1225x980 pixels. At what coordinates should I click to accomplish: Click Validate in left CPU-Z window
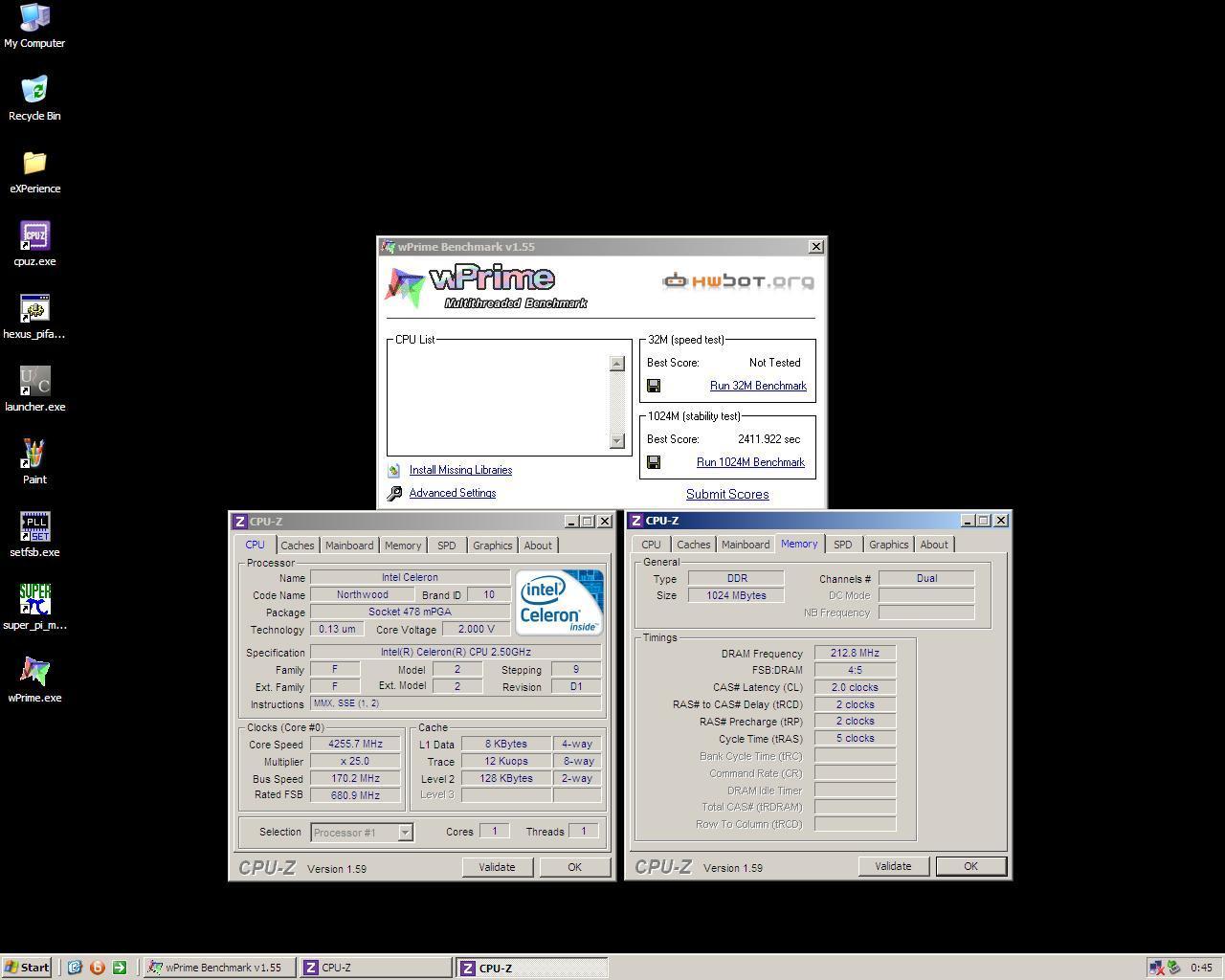(497, 867)
